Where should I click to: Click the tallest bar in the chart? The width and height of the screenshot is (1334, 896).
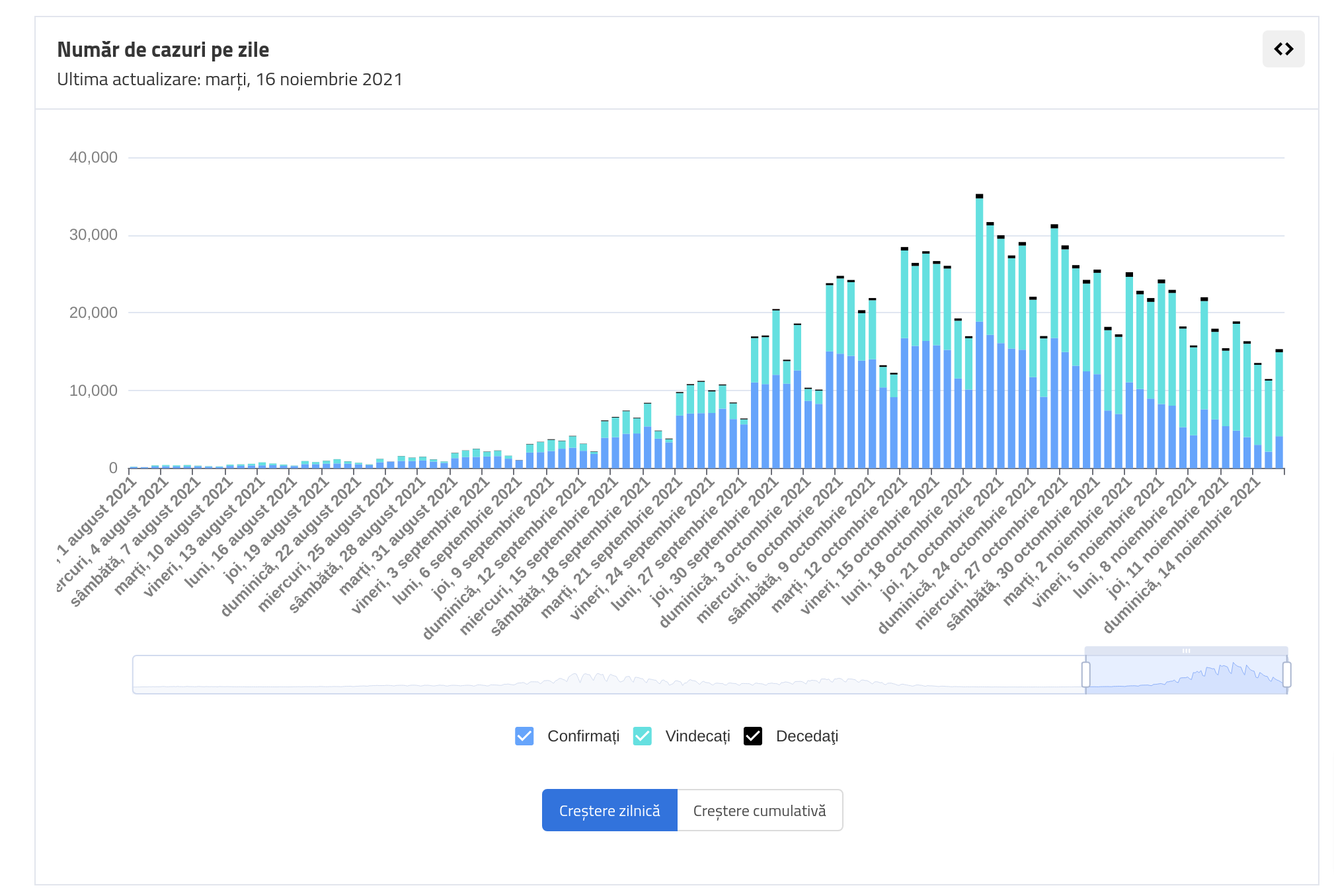979,330
